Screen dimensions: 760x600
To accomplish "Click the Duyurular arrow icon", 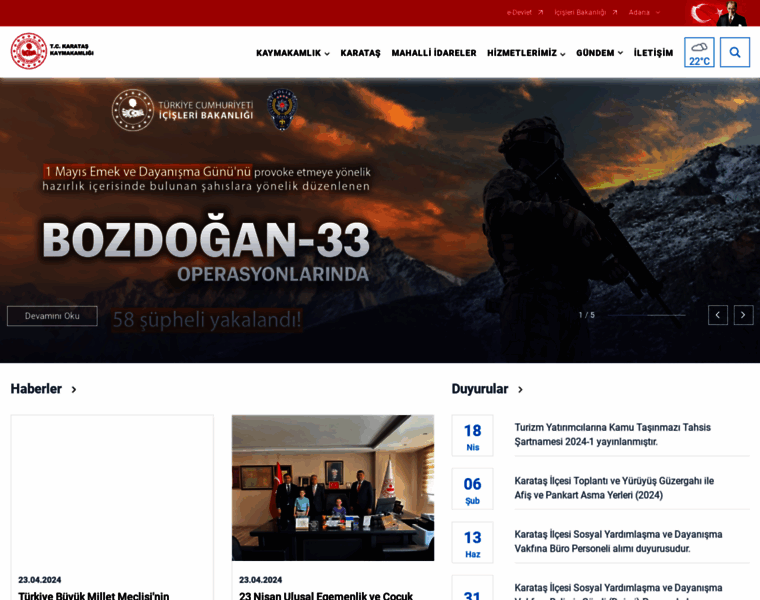I will coord(520,389).
